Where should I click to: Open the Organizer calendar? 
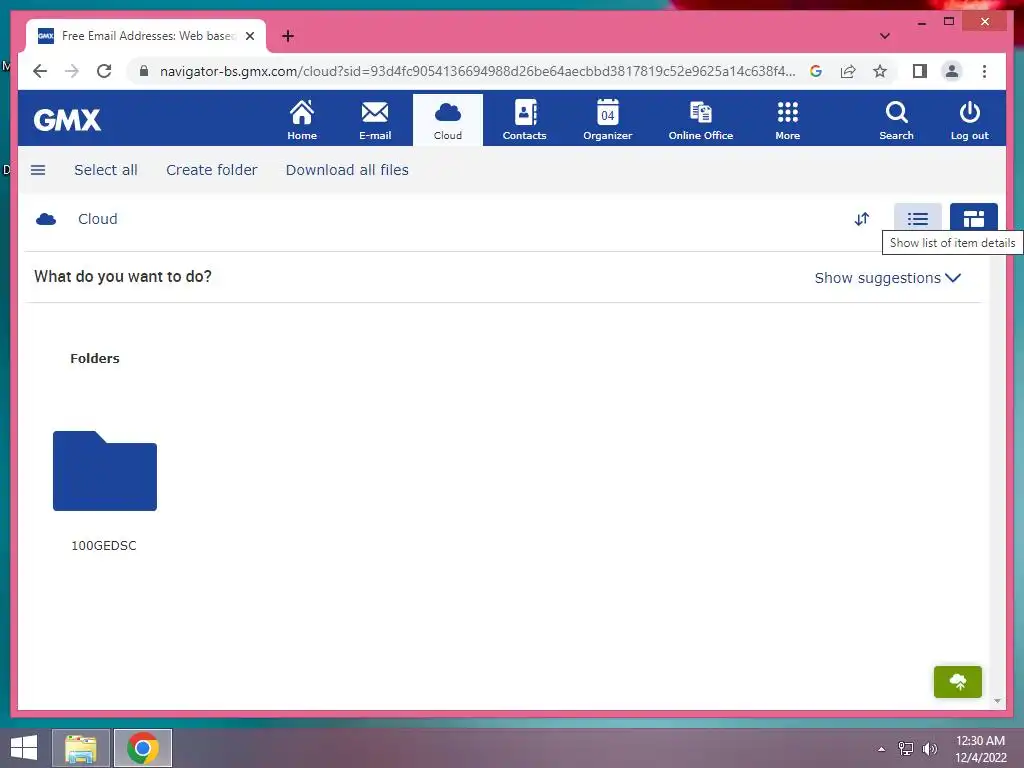pos(607,120)
